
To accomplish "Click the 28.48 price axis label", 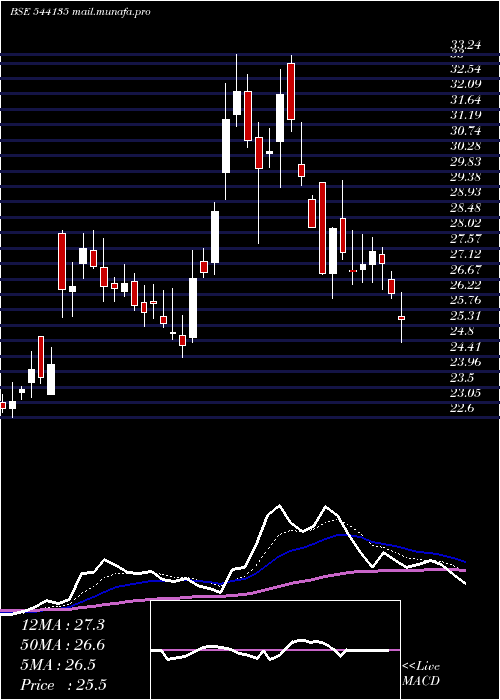I will pos(466,208).
